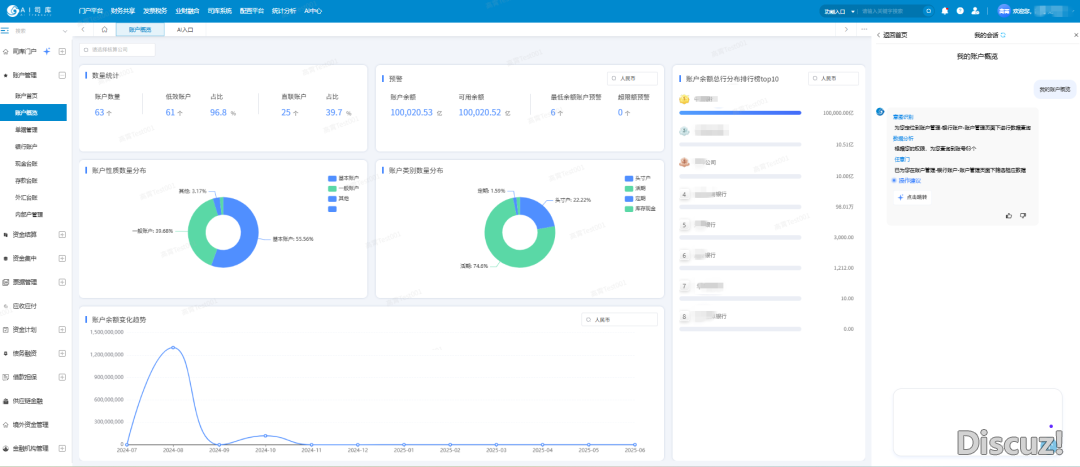Viewport: 1080px width, 467px height.
Task: Open the 司库系统 top menu
Action: [220, 11]
